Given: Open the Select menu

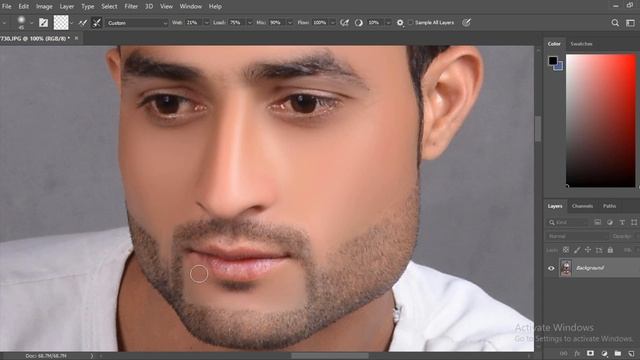Looking at the screenshot, I should pos(109,7).
